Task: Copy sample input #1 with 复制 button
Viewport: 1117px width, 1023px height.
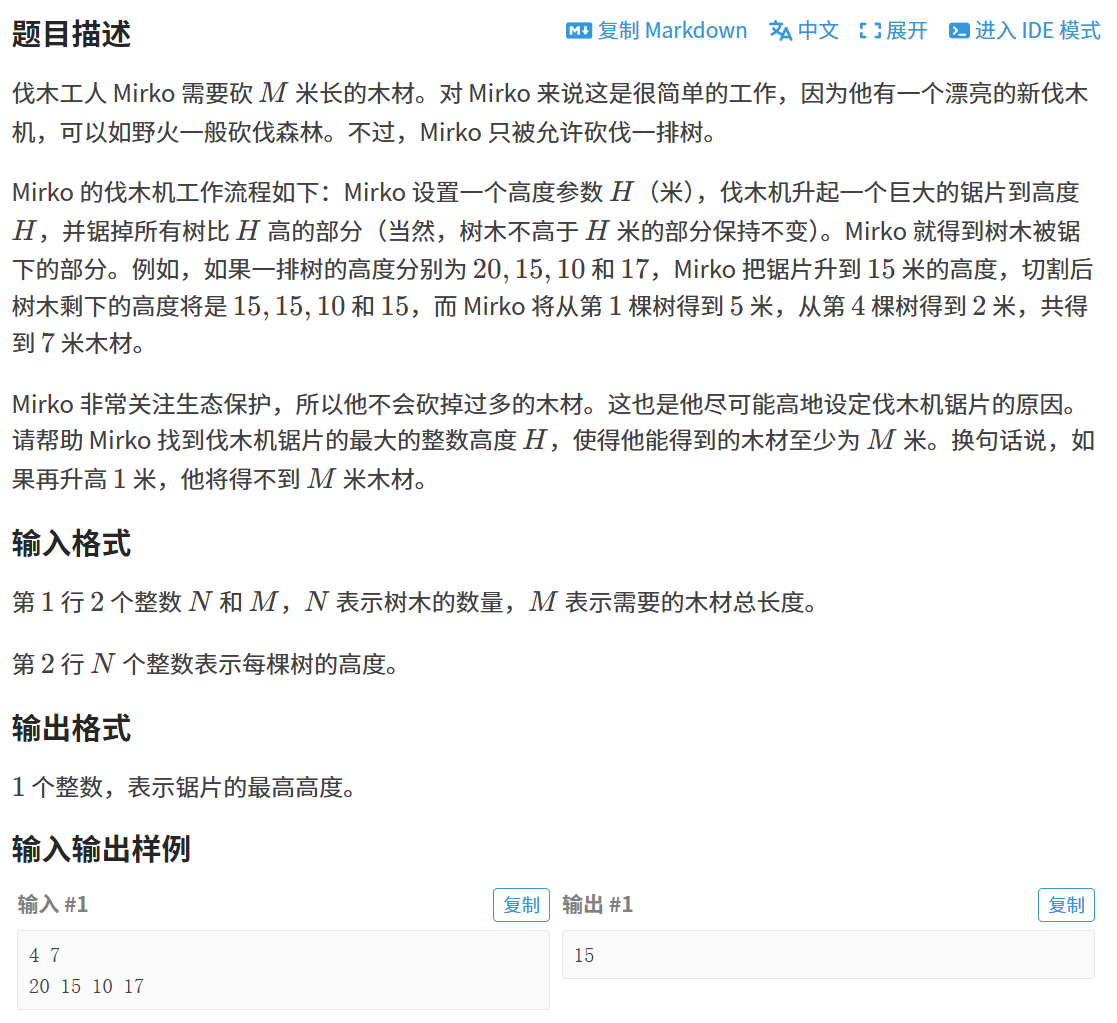Action: tap(521, 905)
